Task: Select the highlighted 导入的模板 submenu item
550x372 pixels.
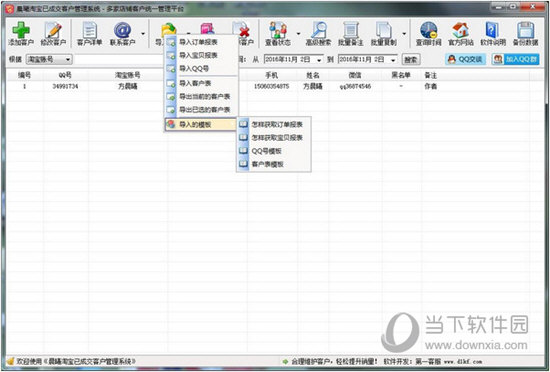Action: (201, 124)
